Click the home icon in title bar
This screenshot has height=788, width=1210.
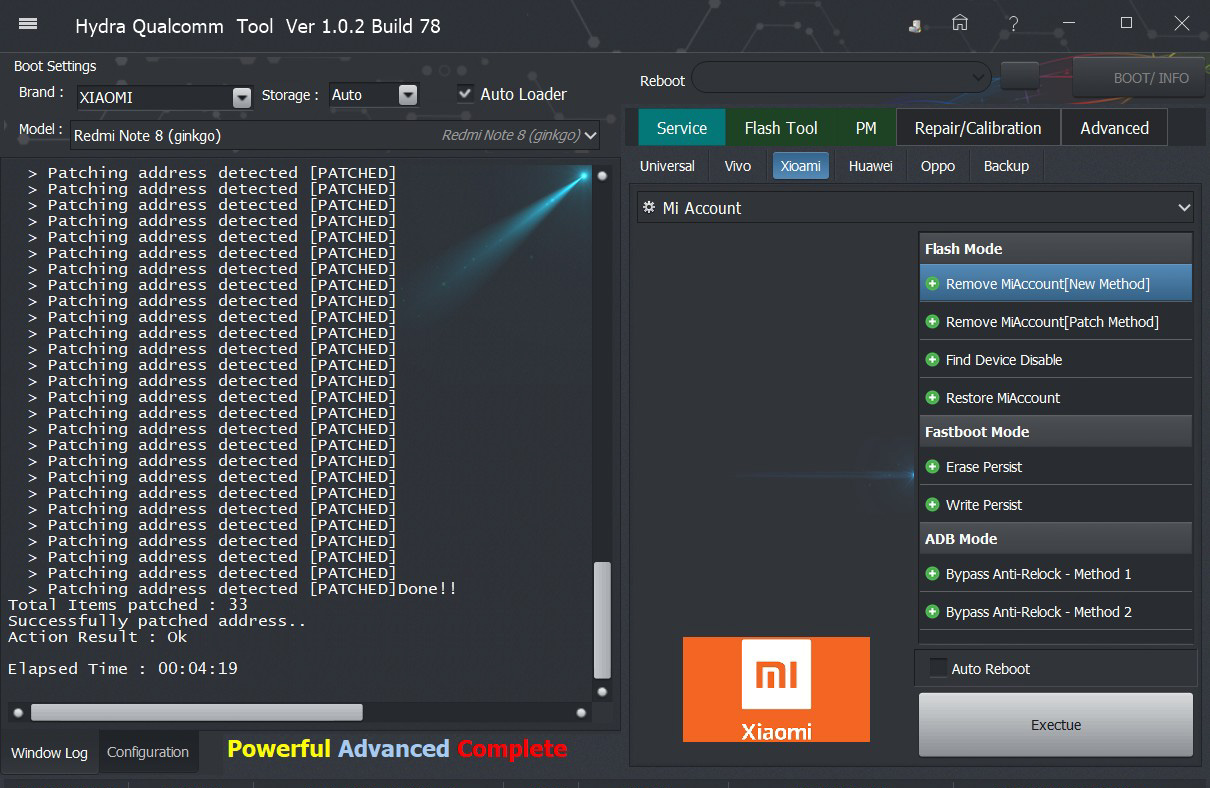point(960,24)
